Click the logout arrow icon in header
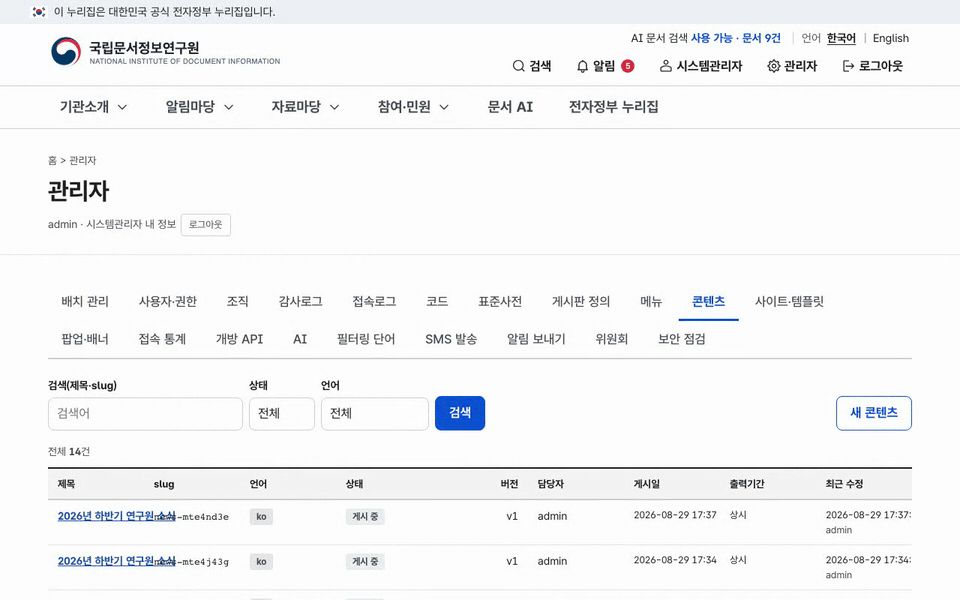The width and height of the screenshot is (960, 600). coord(848,66)
